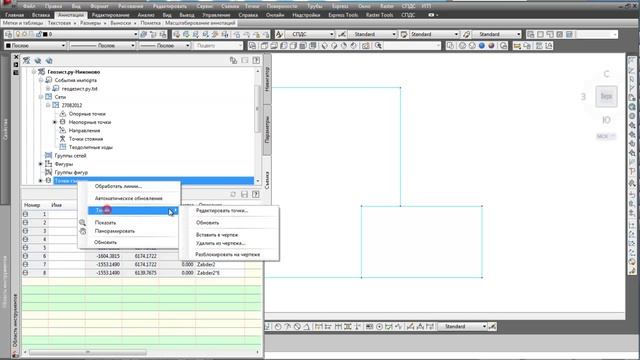Click the 'Пометка' panel button
The height and width of the screenshot is (360, 640).
(151, 23)
